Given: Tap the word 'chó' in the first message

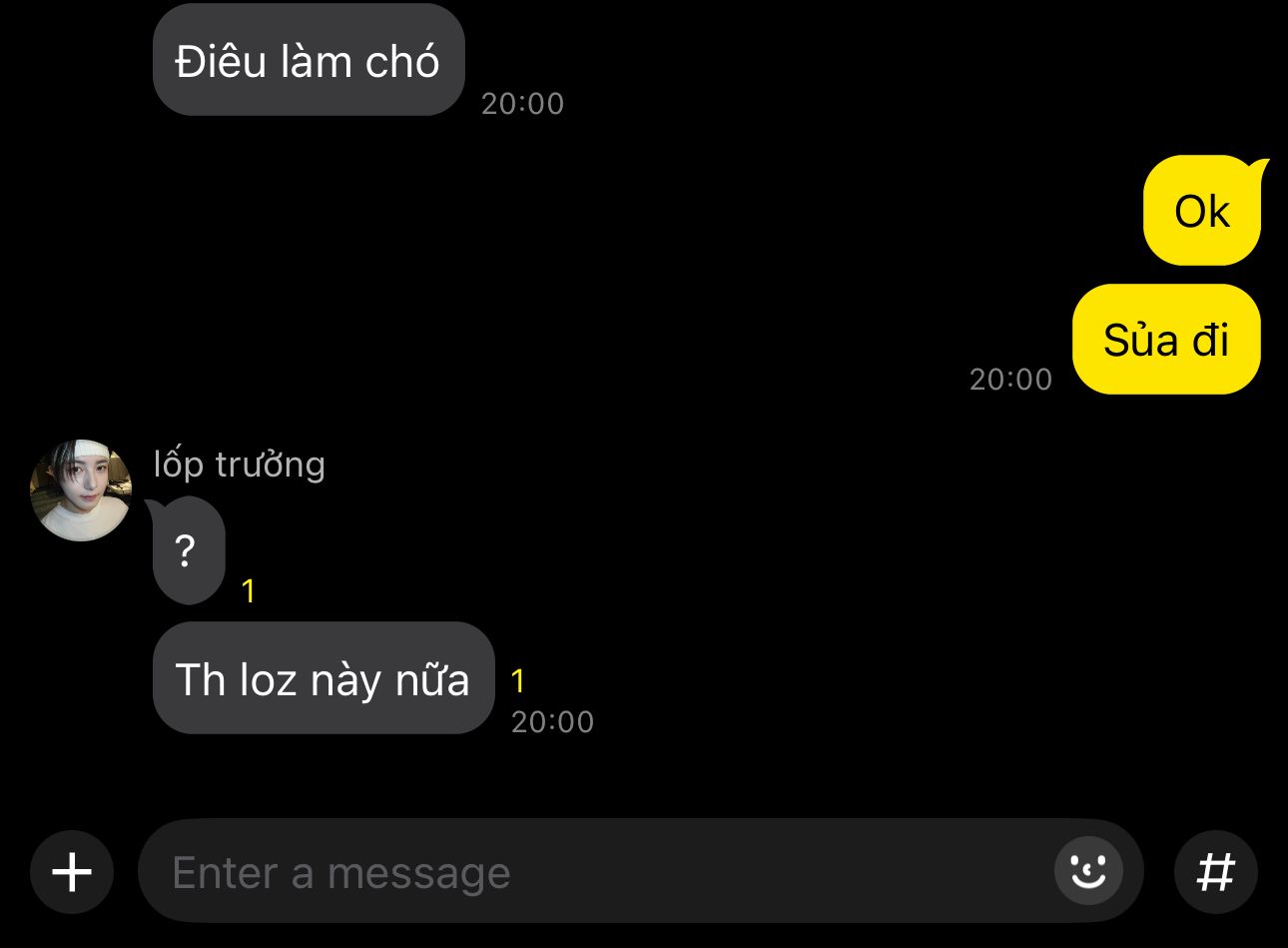Looking at the screenshot, I should 402,62.
